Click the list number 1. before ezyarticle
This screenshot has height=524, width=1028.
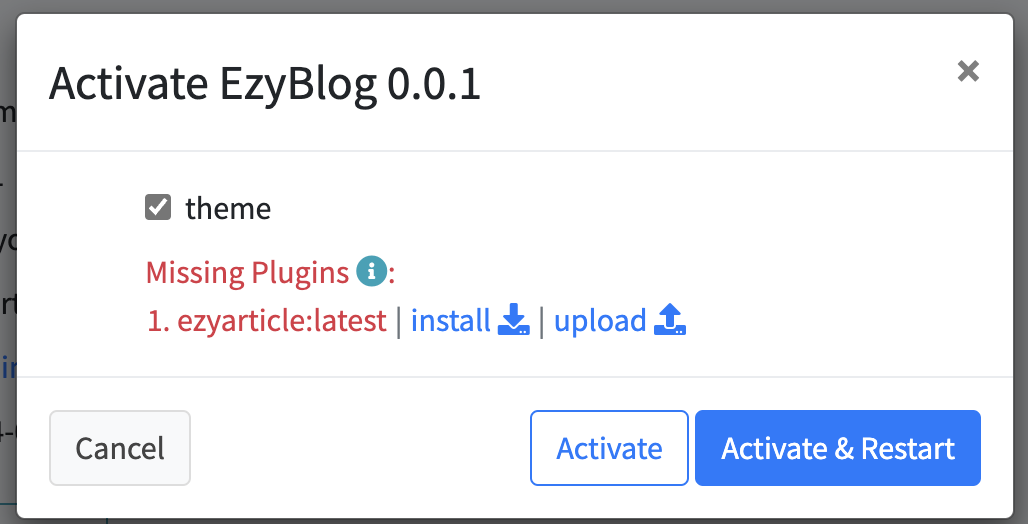158,321
